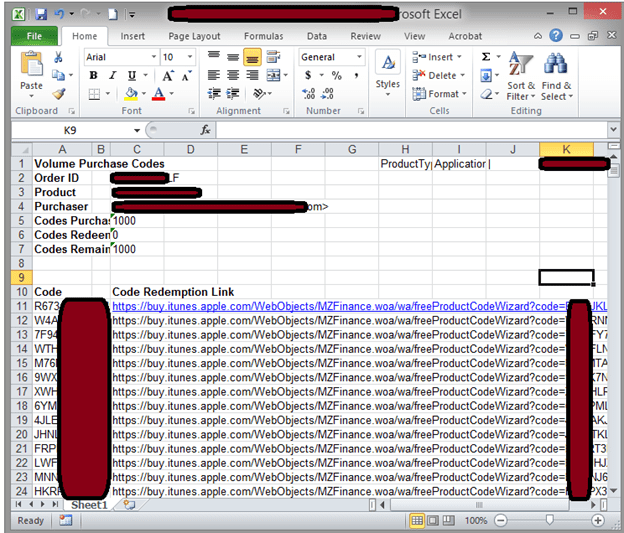Click the Merge & Center icon
624x533 pixels.
pyautogui.click(x=273, y=75)
